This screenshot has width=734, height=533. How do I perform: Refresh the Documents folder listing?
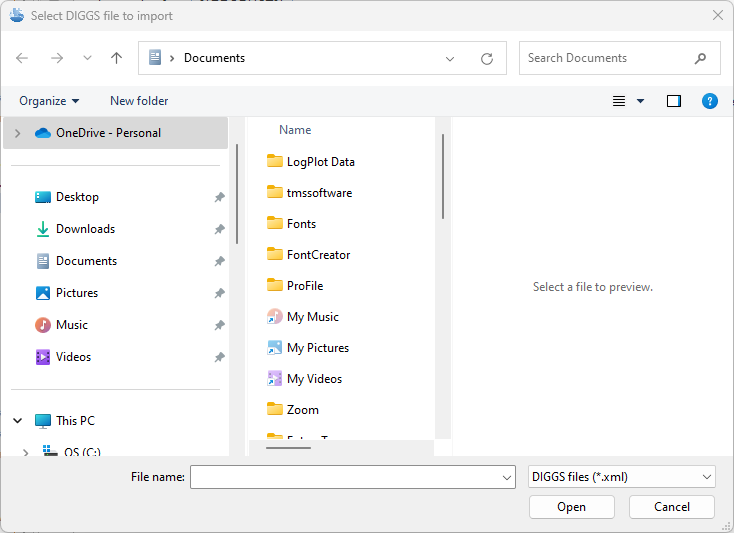tap(487, 58)
